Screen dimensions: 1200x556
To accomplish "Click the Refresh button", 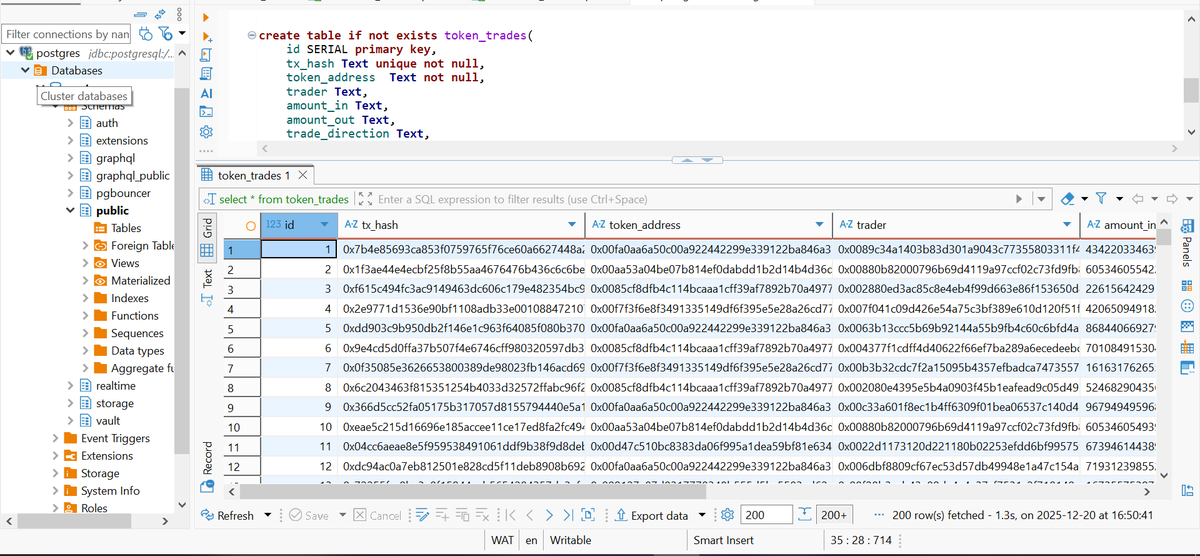I will (x=227, y=516).
